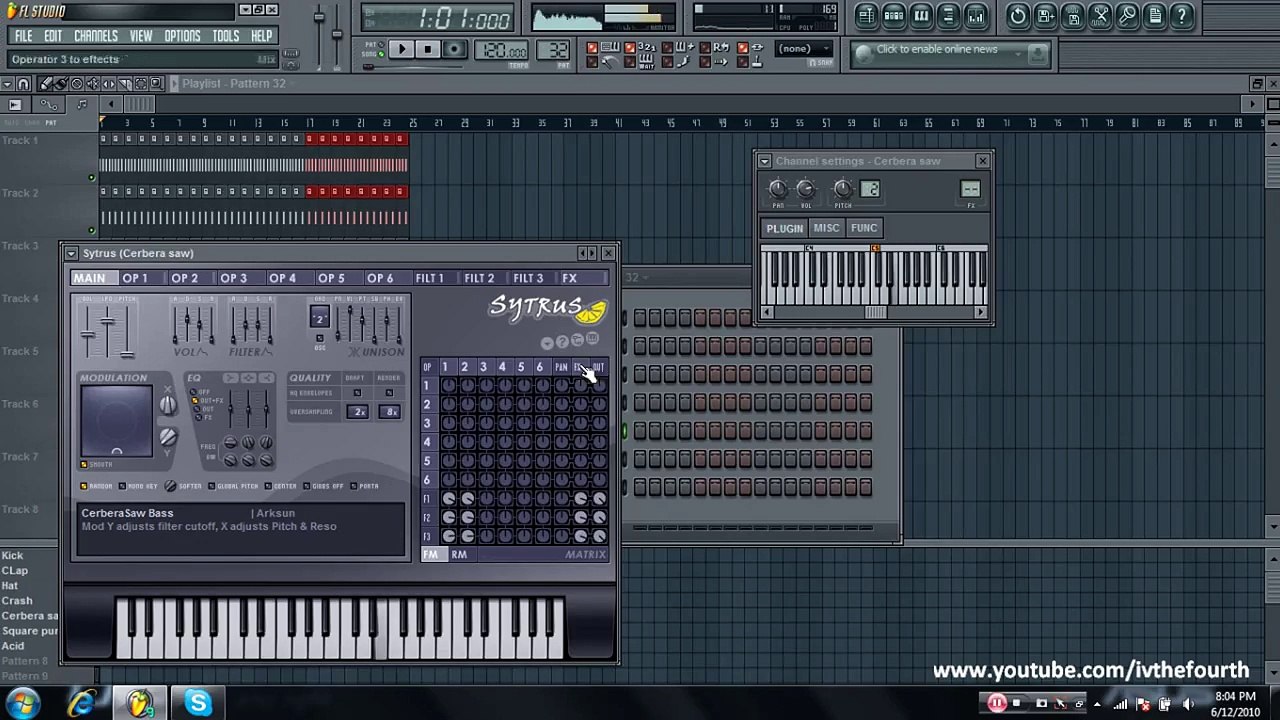Select the Acid channel in the list

[13, 646]
